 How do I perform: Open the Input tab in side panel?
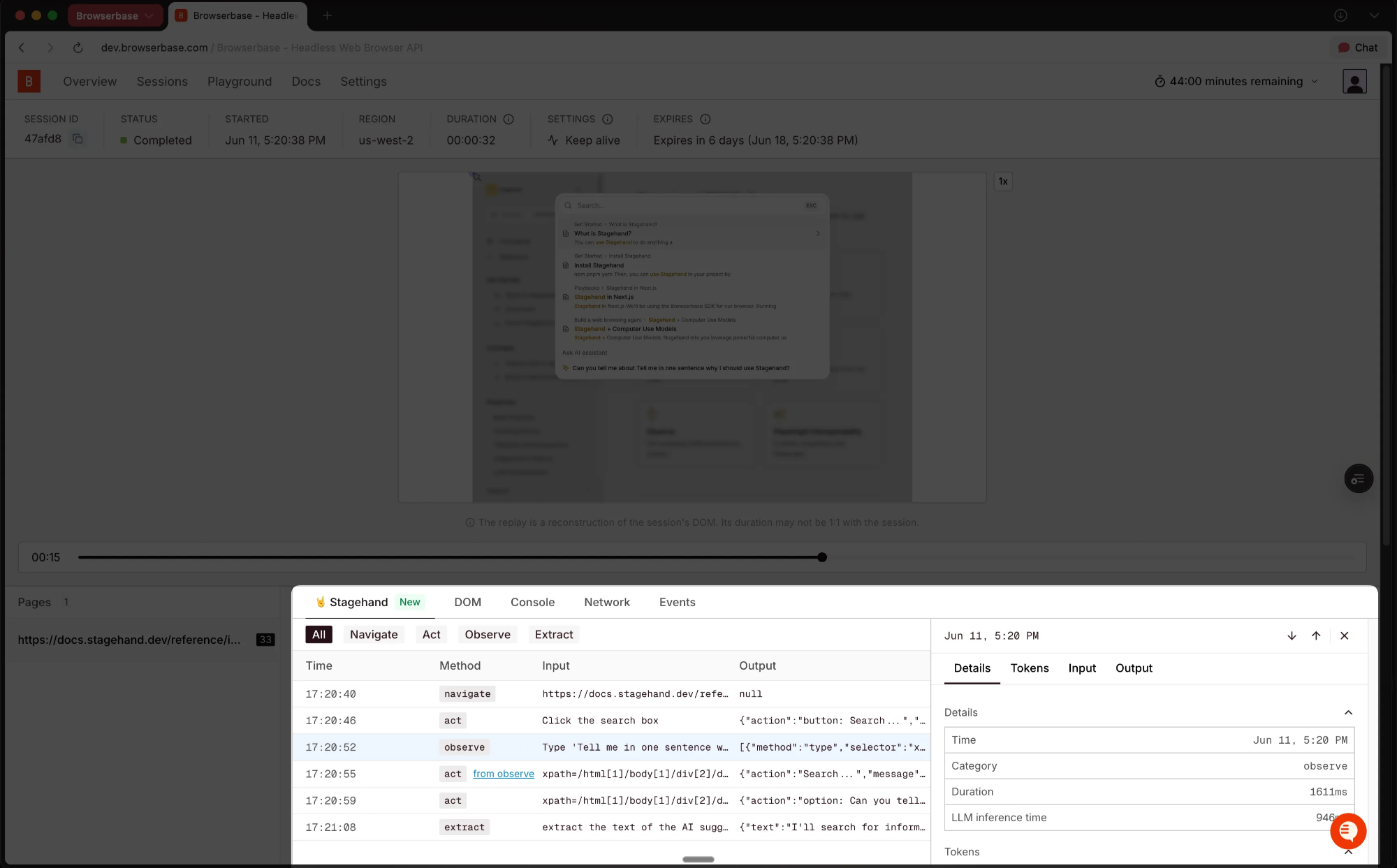click(x=1082, y=668)
